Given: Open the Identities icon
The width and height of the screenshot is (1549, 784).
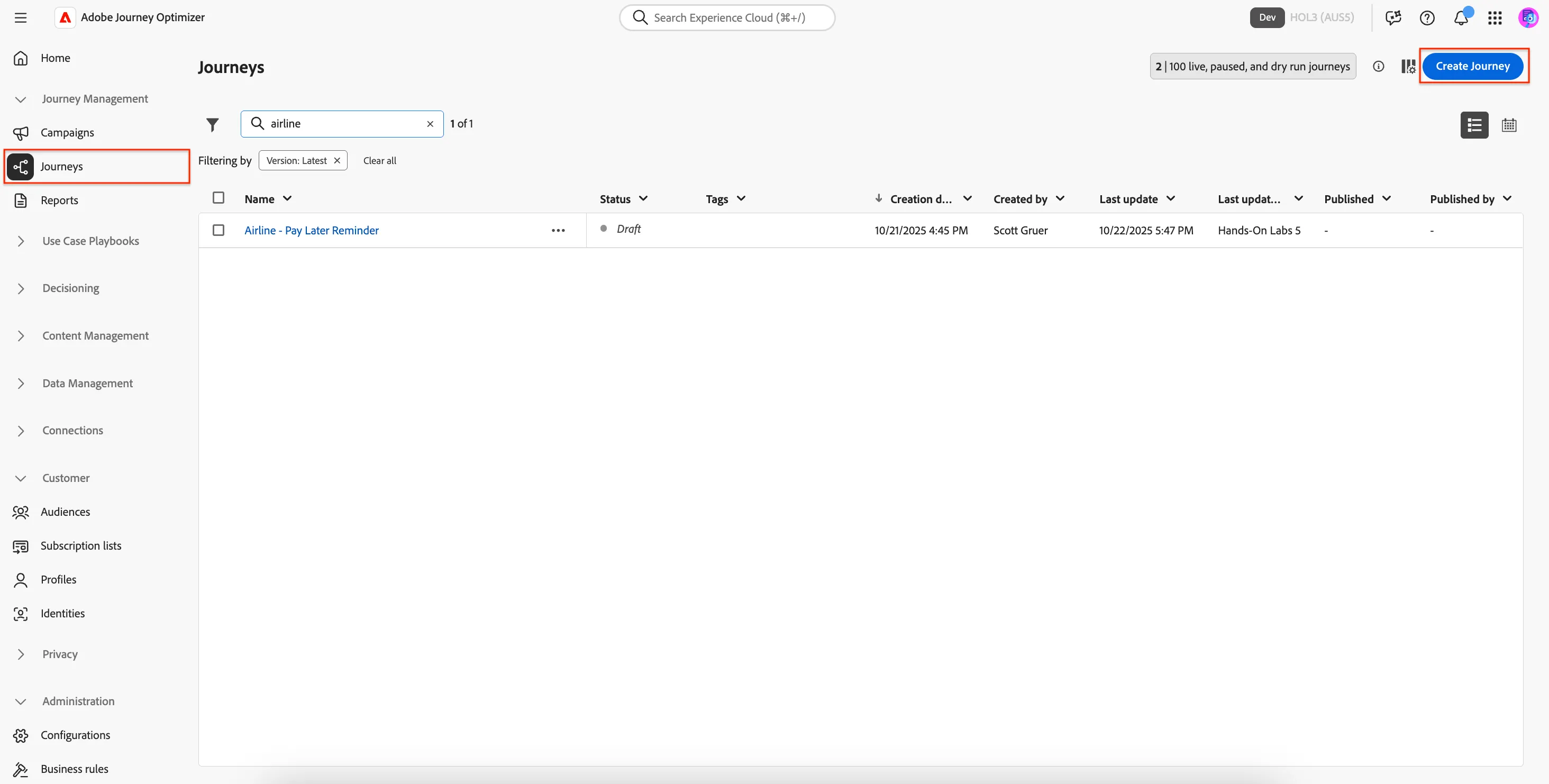Looking at the screenshot, I should coord(21,613).
